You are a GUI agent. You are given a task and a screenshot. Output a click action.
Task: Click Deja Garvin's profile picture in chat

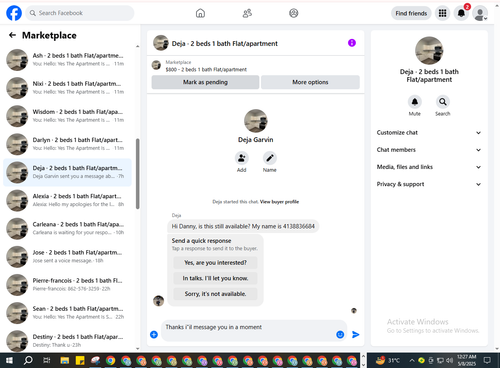(x=256, y=121)
